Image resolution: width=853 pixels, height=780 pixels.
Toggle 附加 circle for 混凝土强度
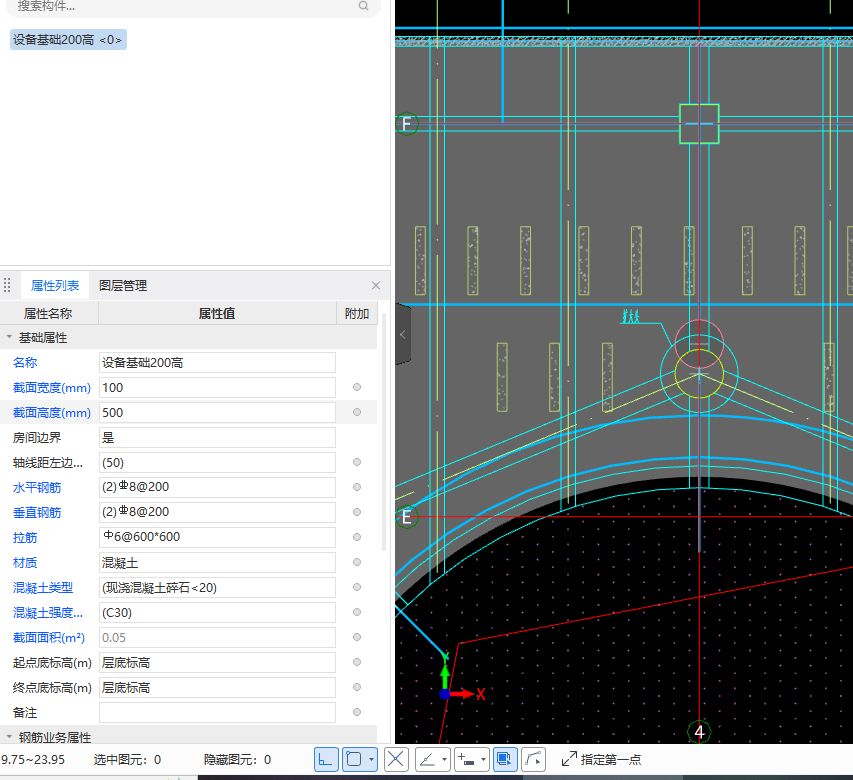[357, 612]
